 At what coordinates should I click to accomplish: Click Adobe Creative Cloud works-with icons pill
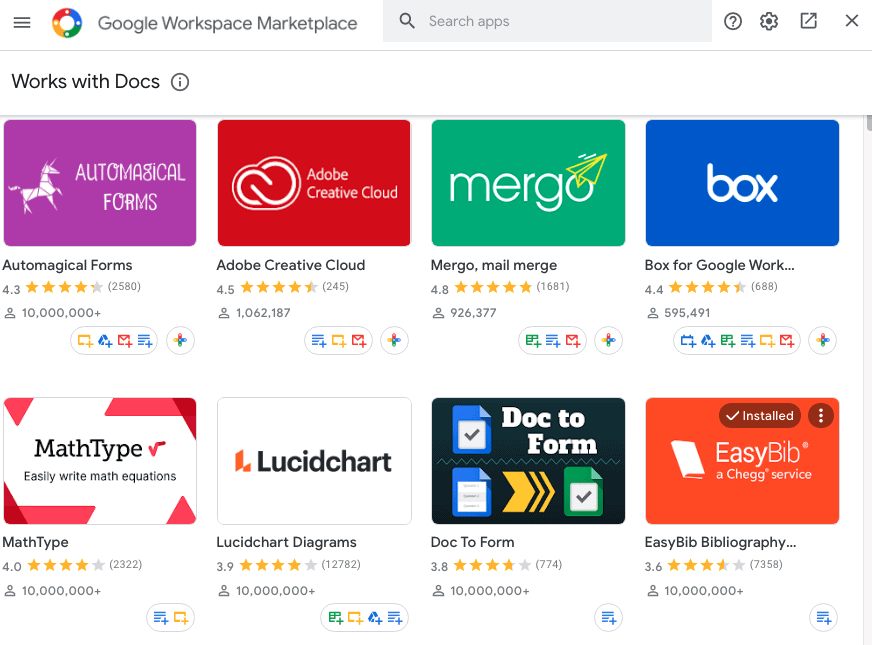338,340
